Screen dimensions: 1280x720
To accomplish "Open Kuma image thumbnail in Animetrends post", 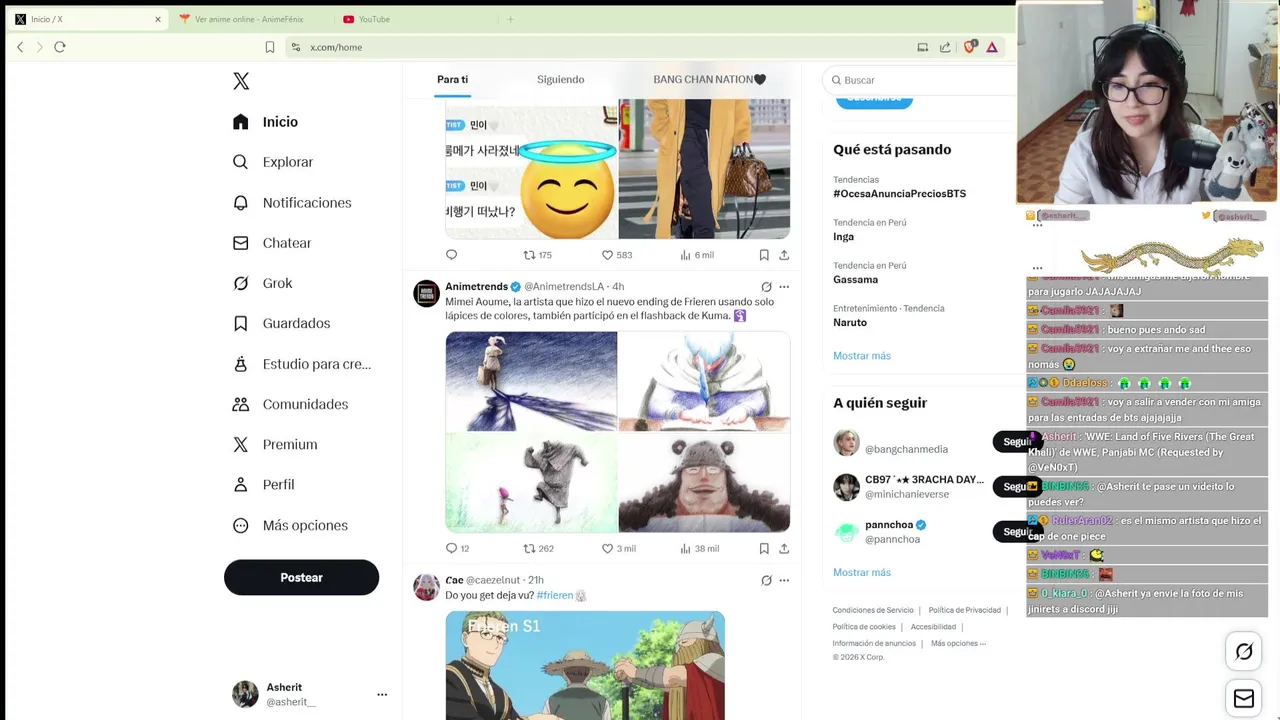I will 704,483.
